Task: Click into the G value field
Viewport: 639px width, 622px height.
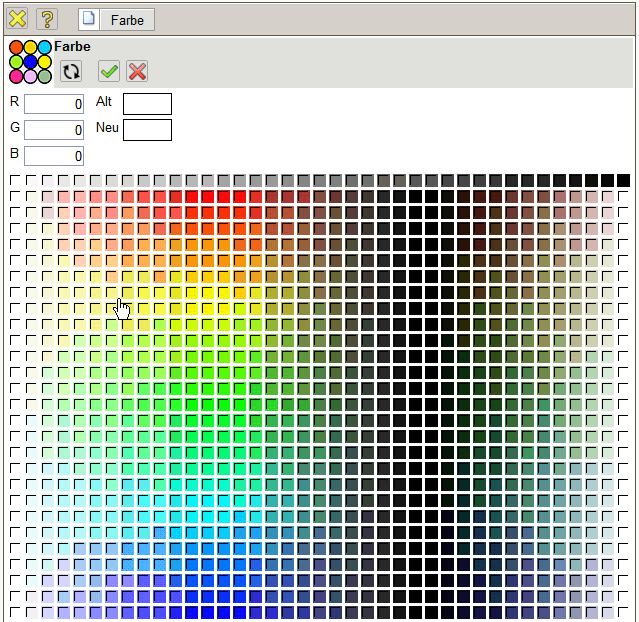Action: point(54,130)
